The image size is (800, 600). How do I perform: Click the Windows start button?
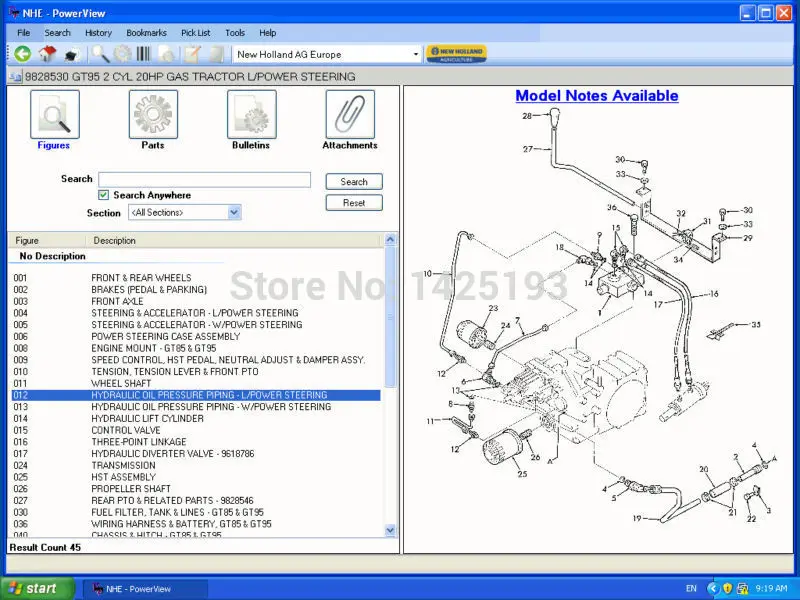(x=37, y=588)
